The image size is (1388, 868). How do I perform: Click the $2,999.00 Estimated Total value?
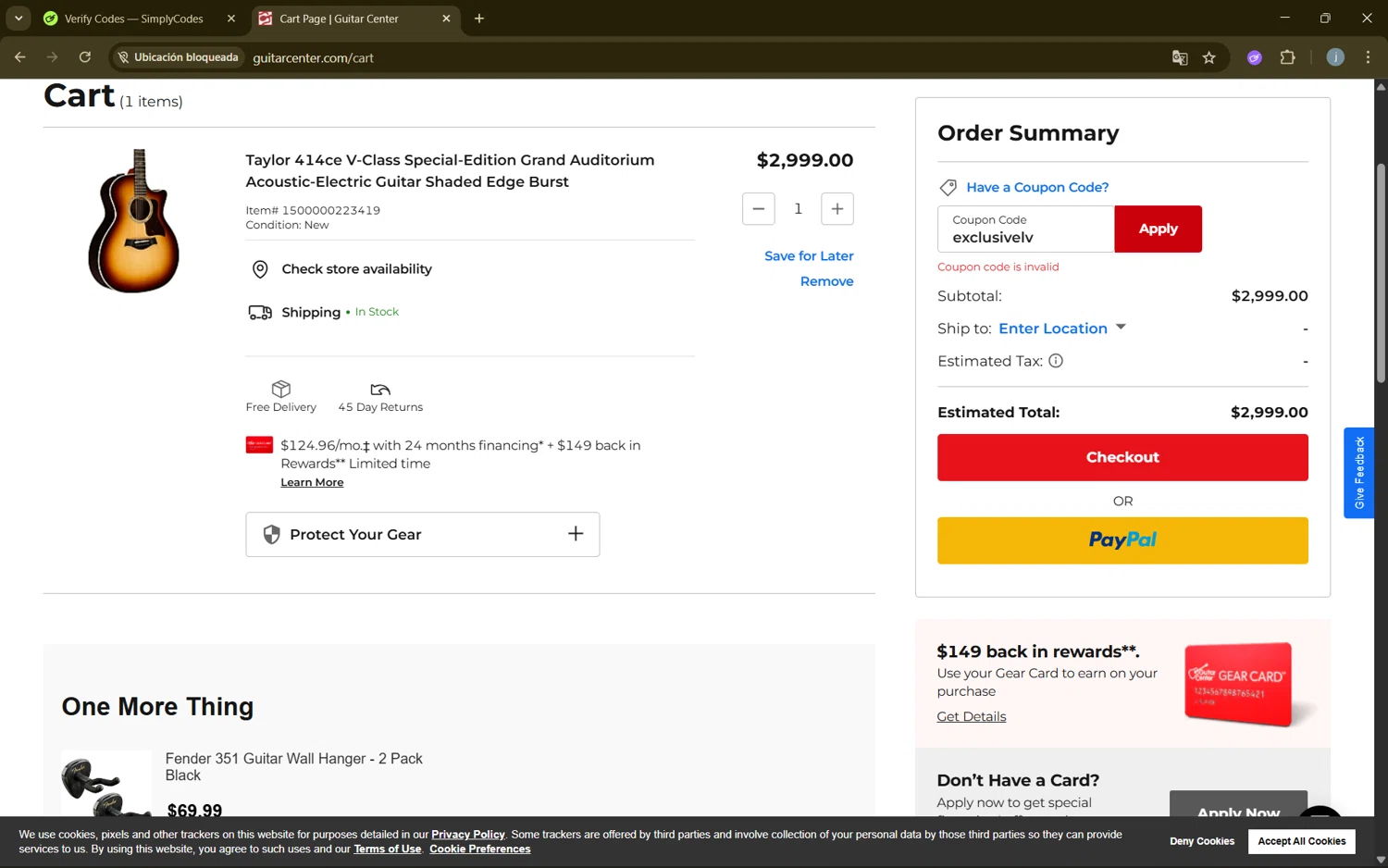click(1269, 413)
